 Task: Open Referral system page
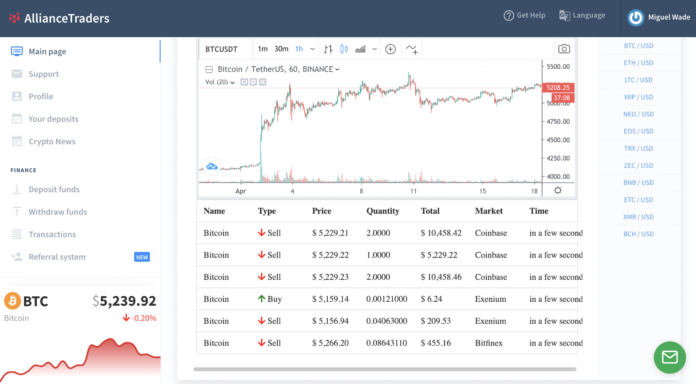[57, 257]
